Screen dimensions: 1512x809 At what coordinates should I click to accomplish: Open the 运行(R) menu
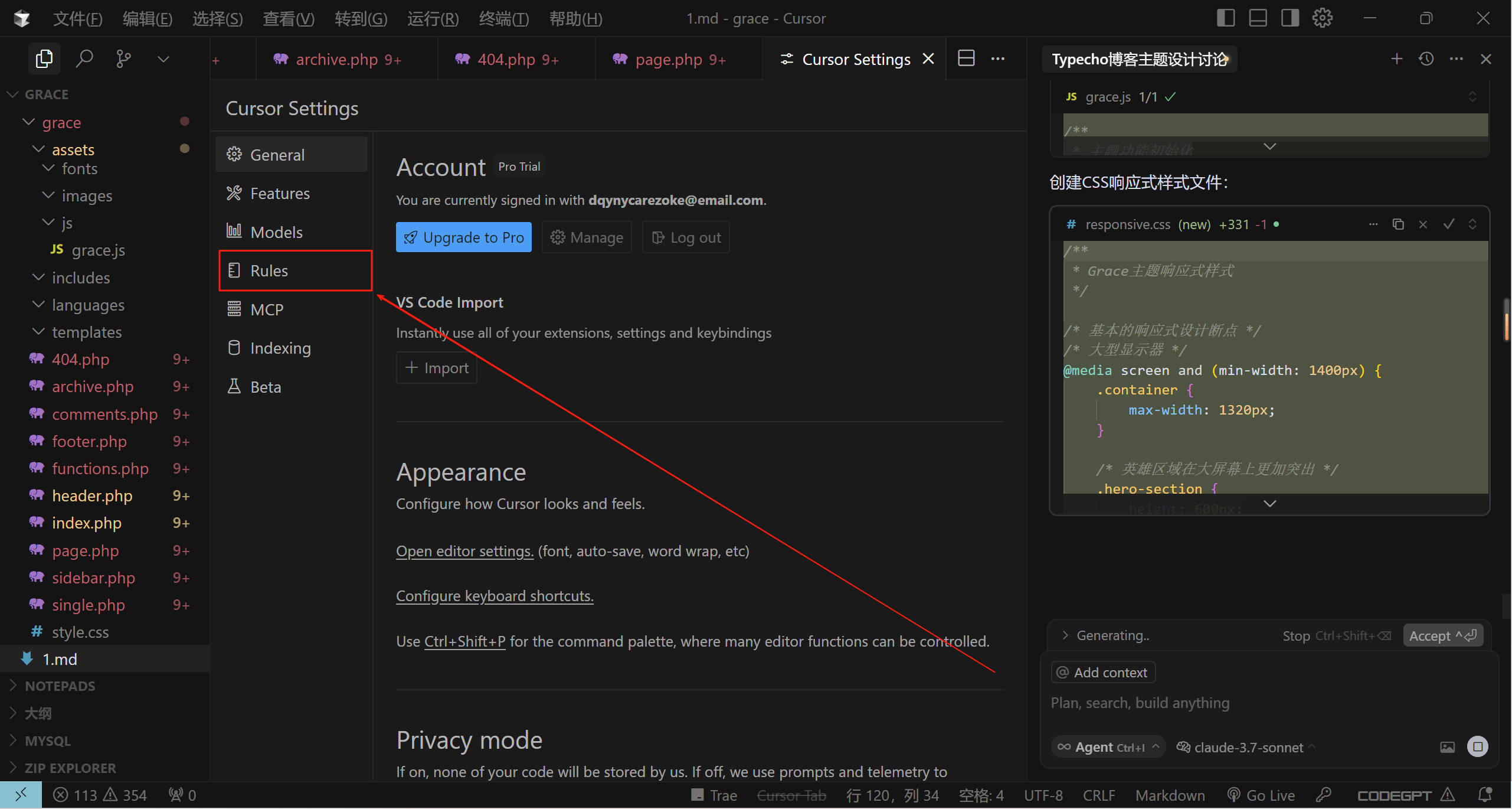point(433,18)
